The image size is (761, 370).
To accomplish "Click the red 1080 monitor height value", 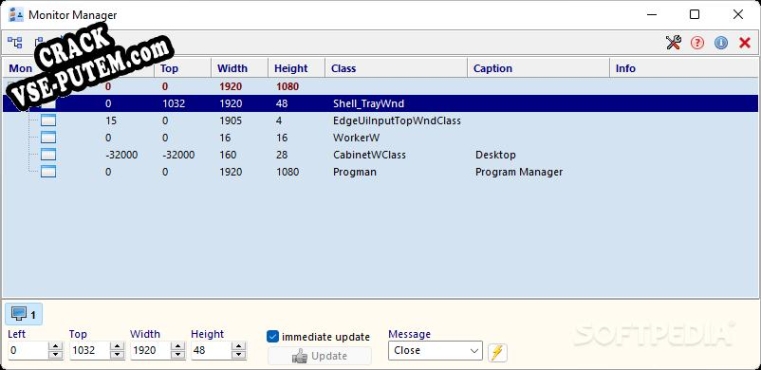I will pyautogui.click(x=287, y=87).
